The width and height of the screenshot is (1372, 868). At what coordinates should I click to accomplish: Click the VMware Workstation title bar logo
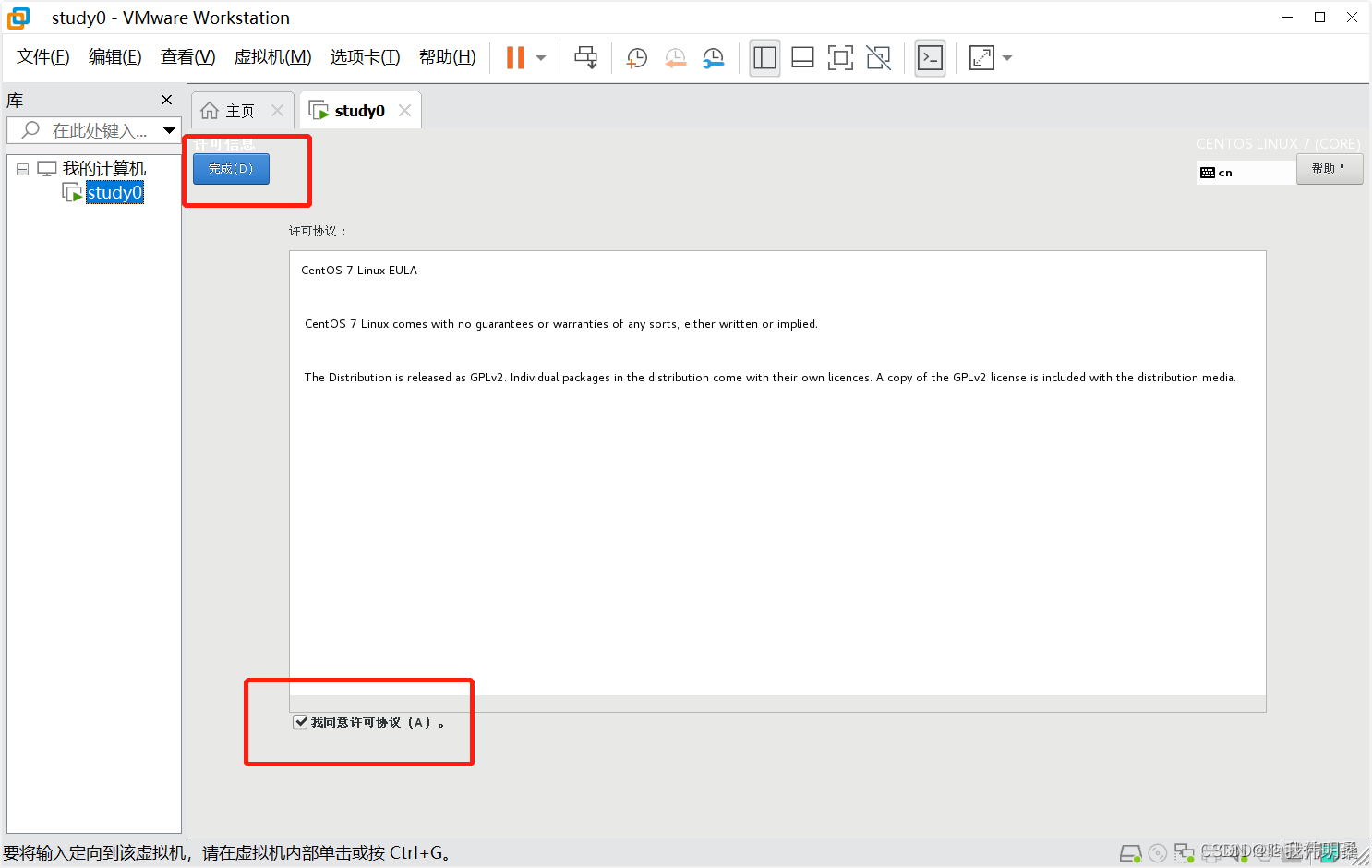18,18
